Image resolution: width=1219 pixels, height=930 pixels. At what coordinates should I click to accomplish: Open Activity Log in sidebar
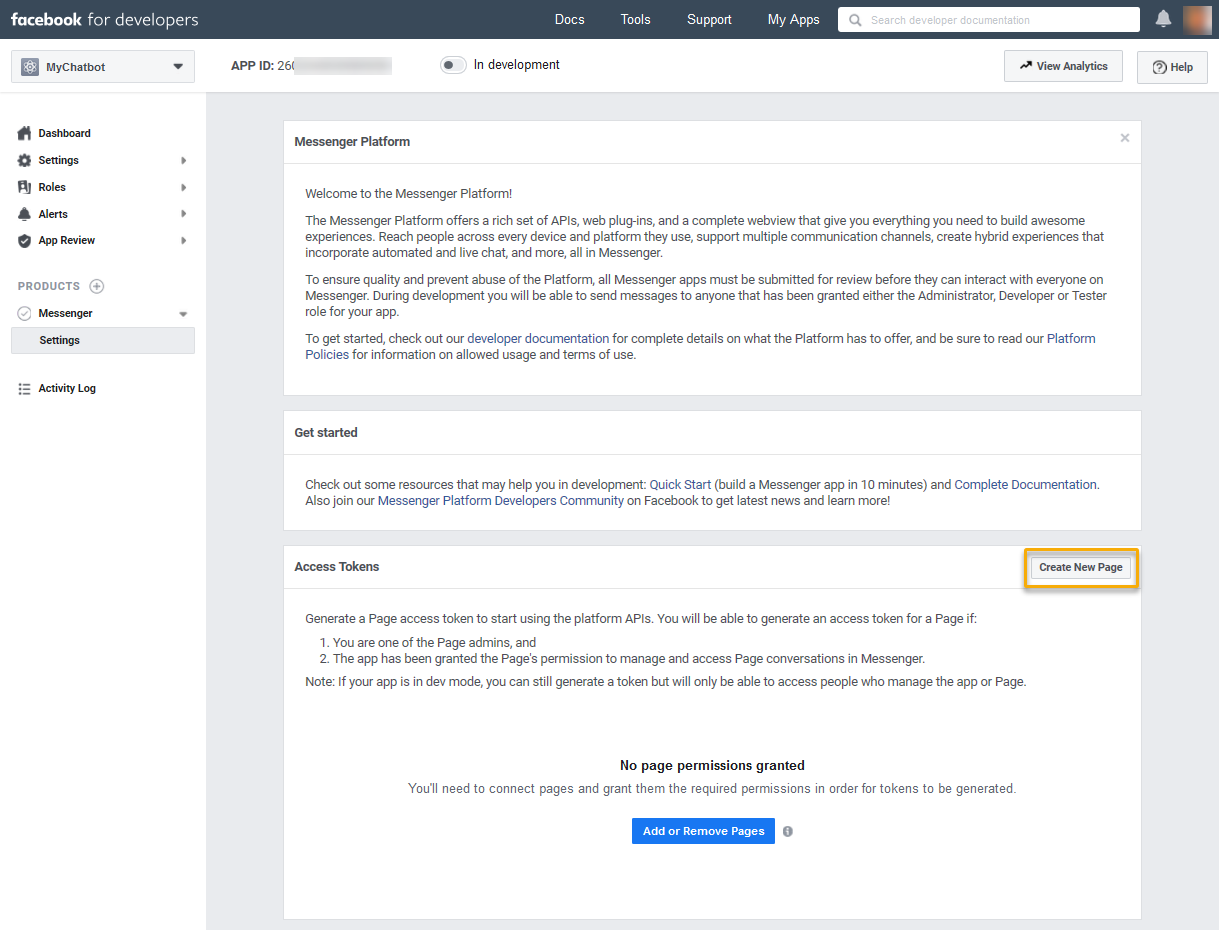pos(67,388)
